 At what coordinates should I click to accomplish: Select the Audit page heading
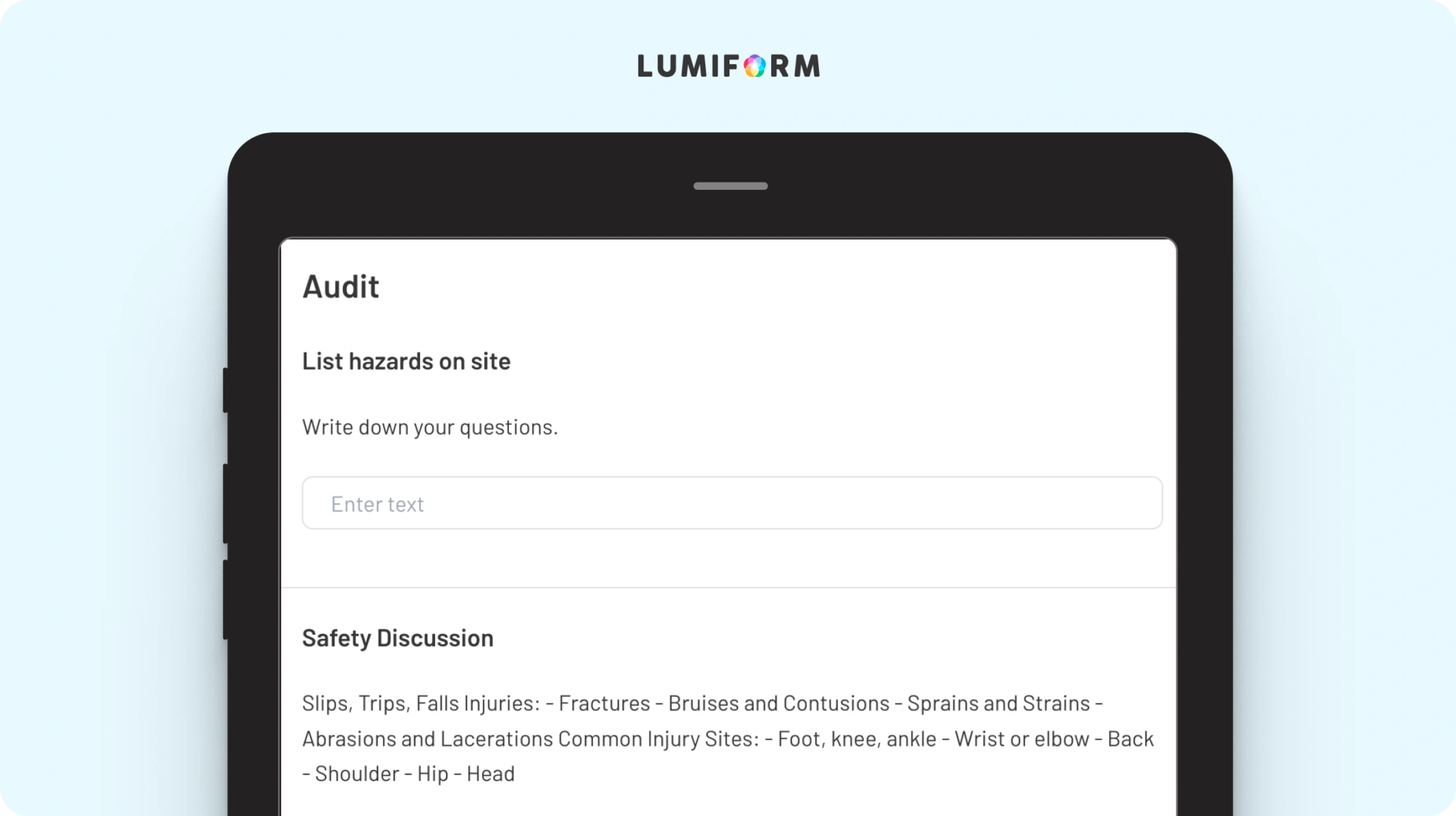tap(341, 286)
